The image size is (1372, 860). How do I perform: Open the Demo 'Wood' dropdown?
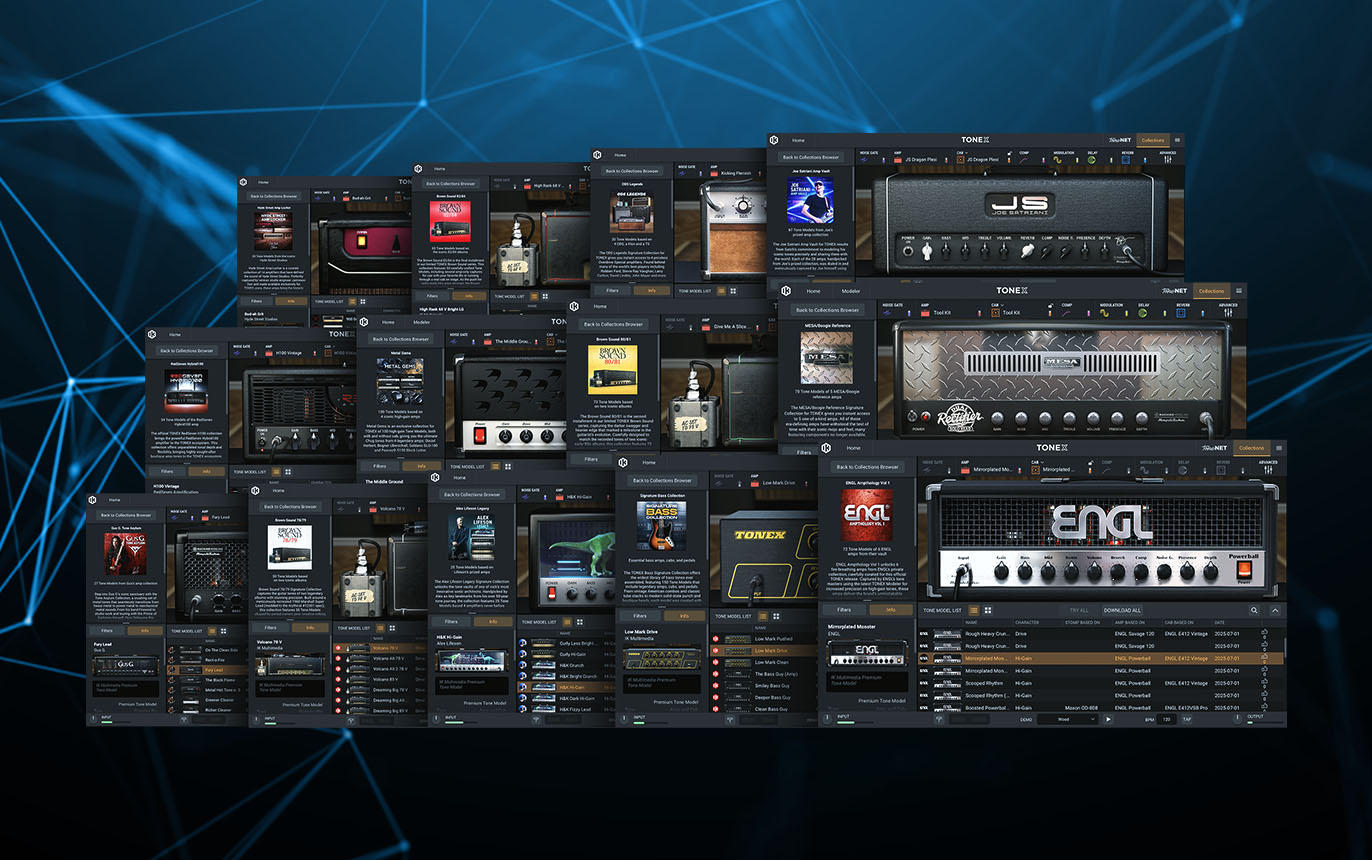1068,719
